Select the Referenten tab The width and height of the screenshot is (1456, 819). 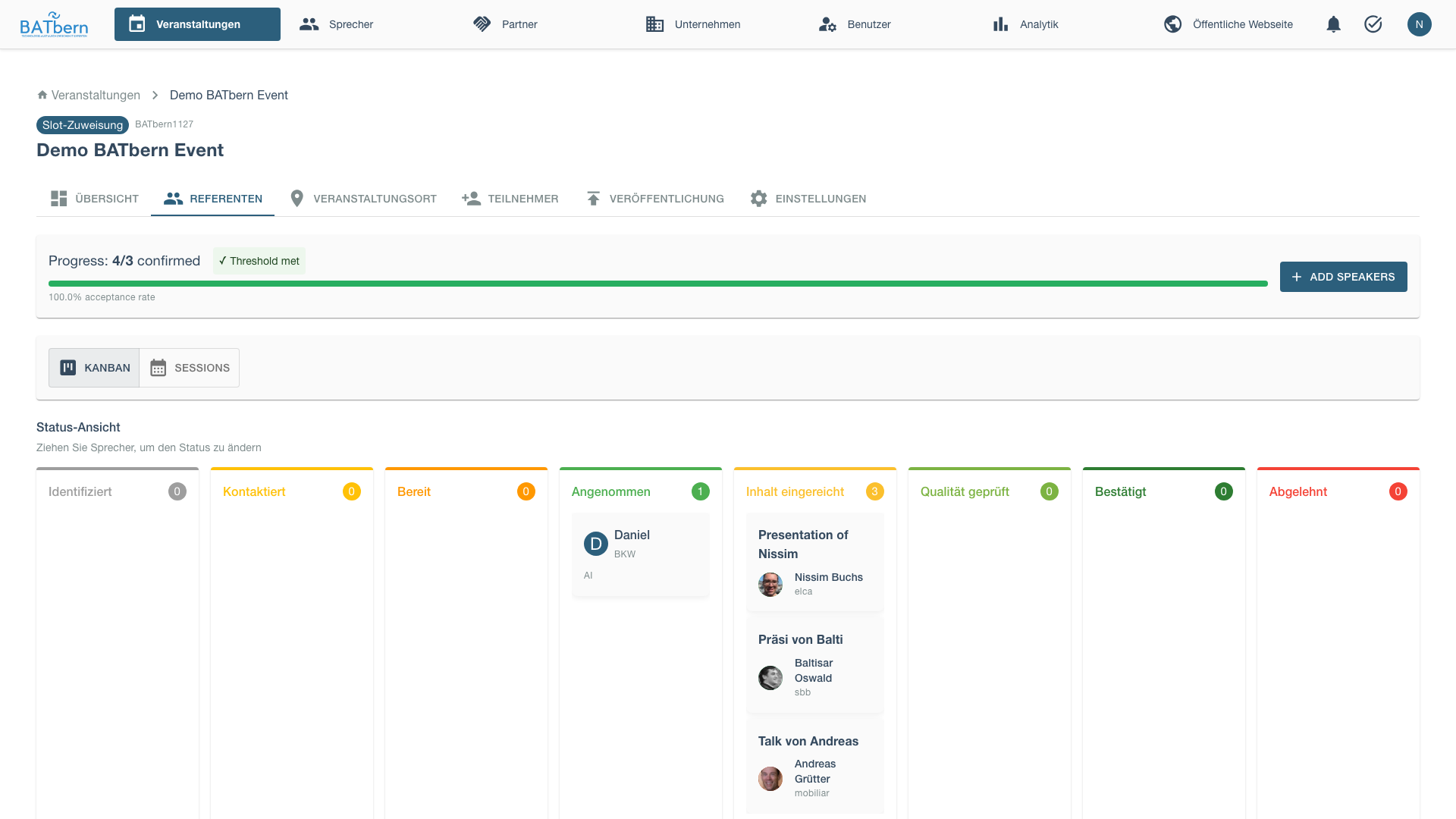coord(212,199)
